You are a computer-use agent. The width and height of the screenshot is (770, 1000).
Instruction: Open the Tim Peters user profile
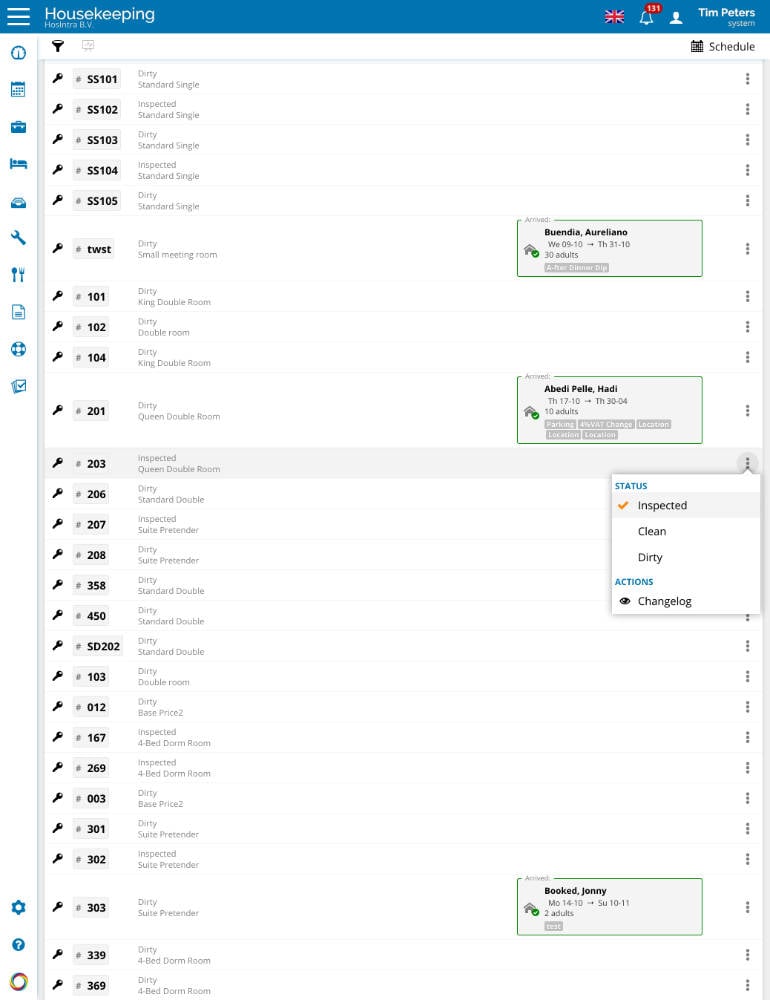tap(725, 17)
